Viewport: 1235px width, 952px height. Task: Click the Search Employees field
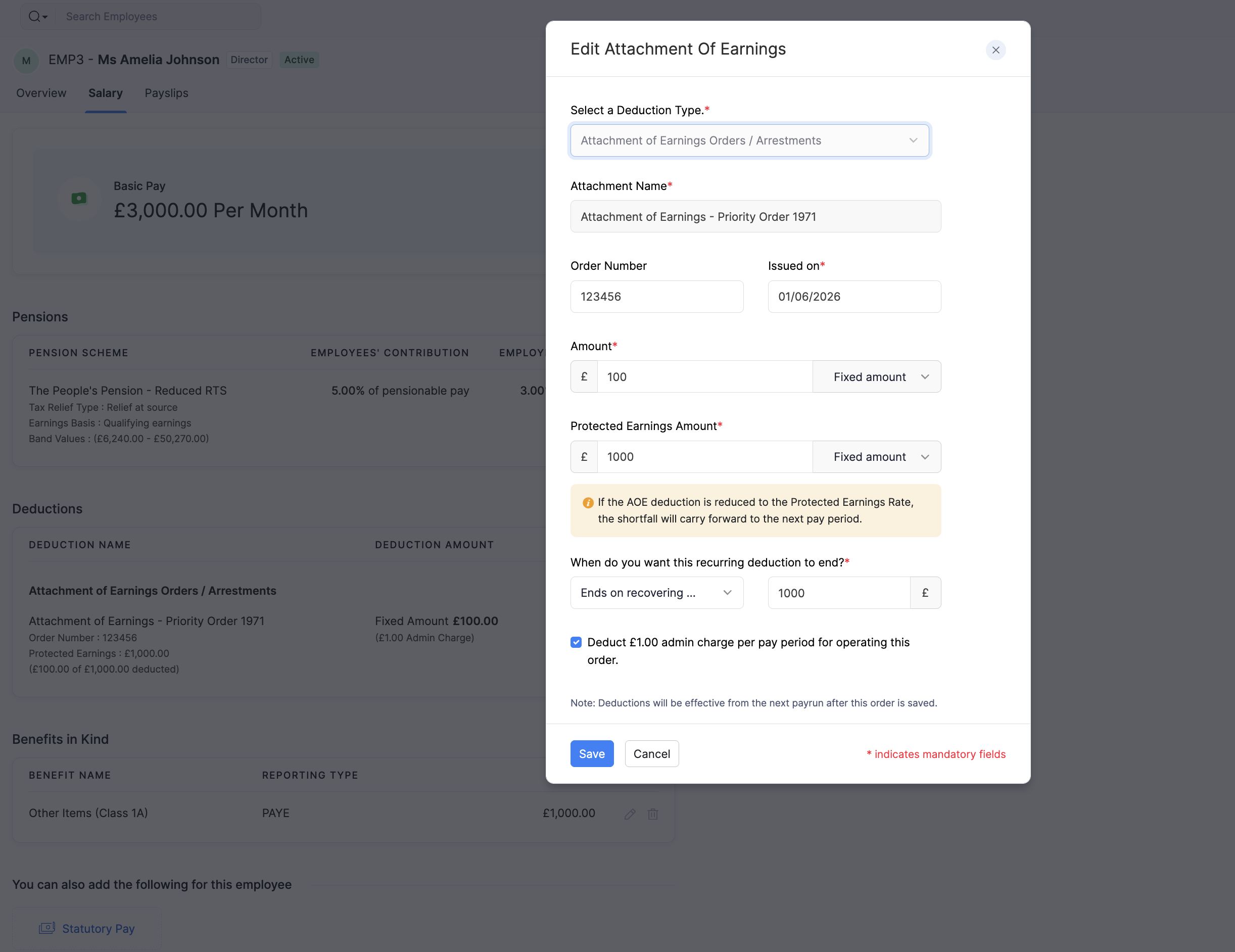[x=158, y=16]
